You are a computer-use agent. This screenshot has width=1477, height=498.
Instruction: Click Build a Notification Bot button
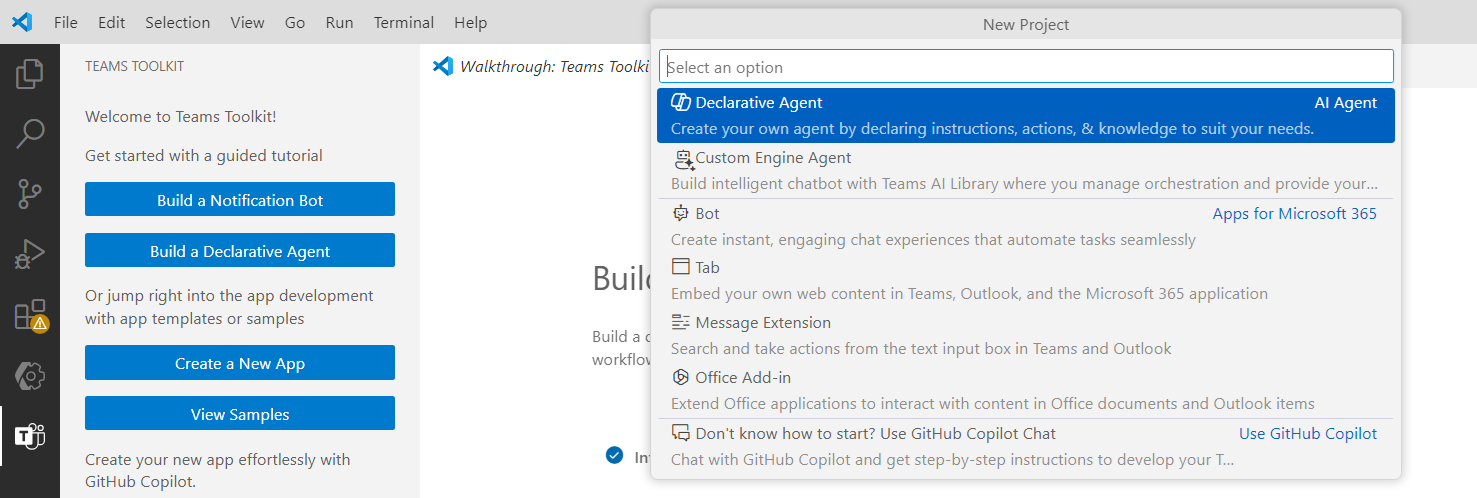240,200
